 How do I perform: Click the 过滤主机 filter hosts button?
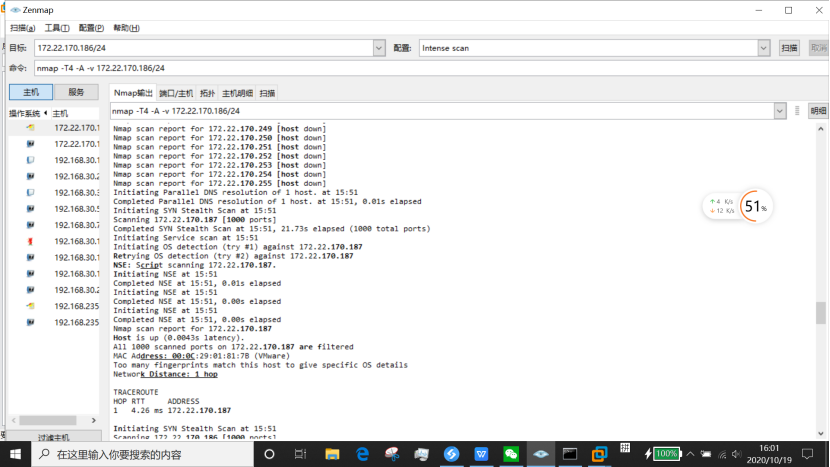[54, 436]
